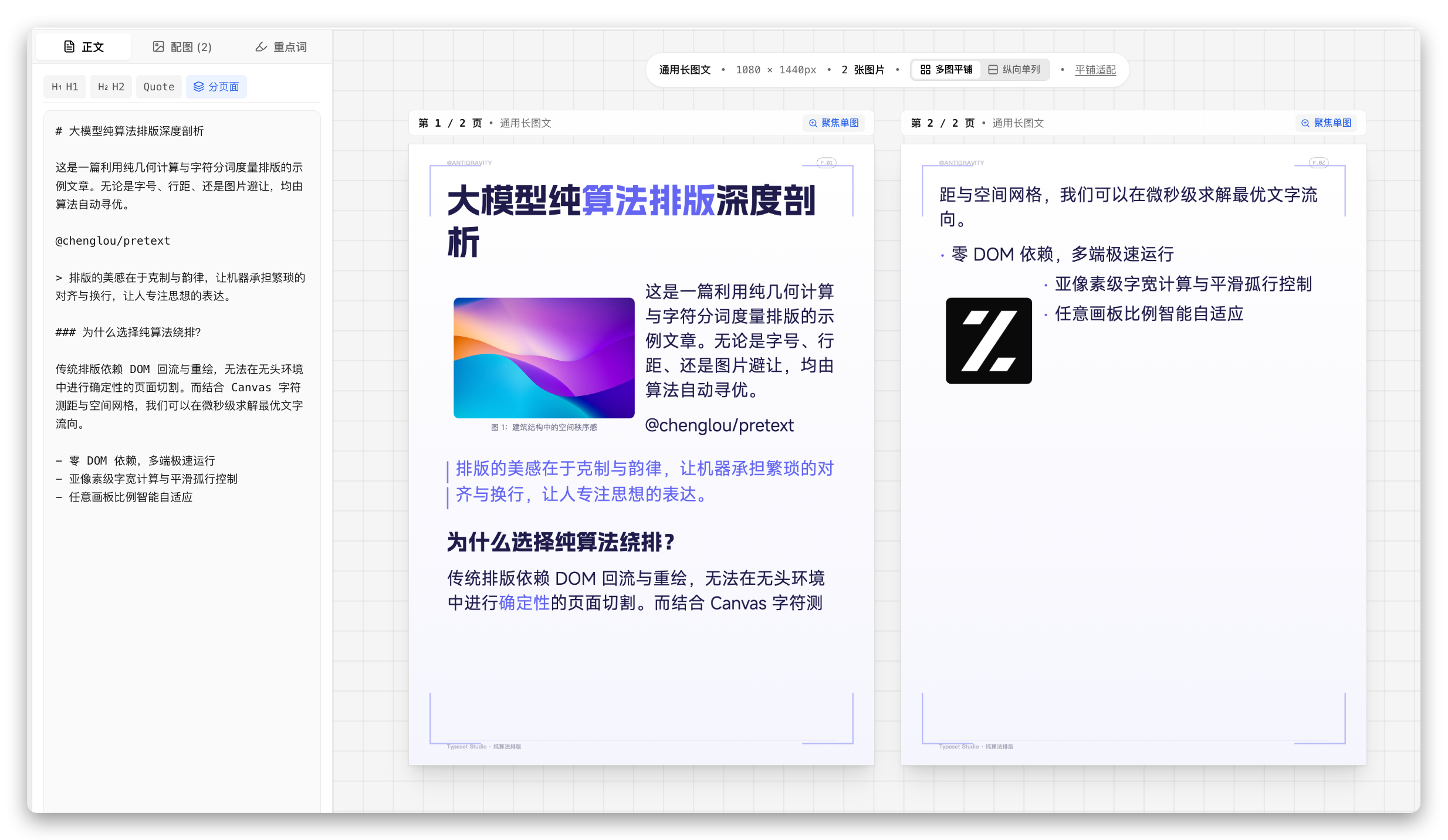Viewport: 1448px width, 840px height.
Task: Insert an H1 heading
Action: 65,87
